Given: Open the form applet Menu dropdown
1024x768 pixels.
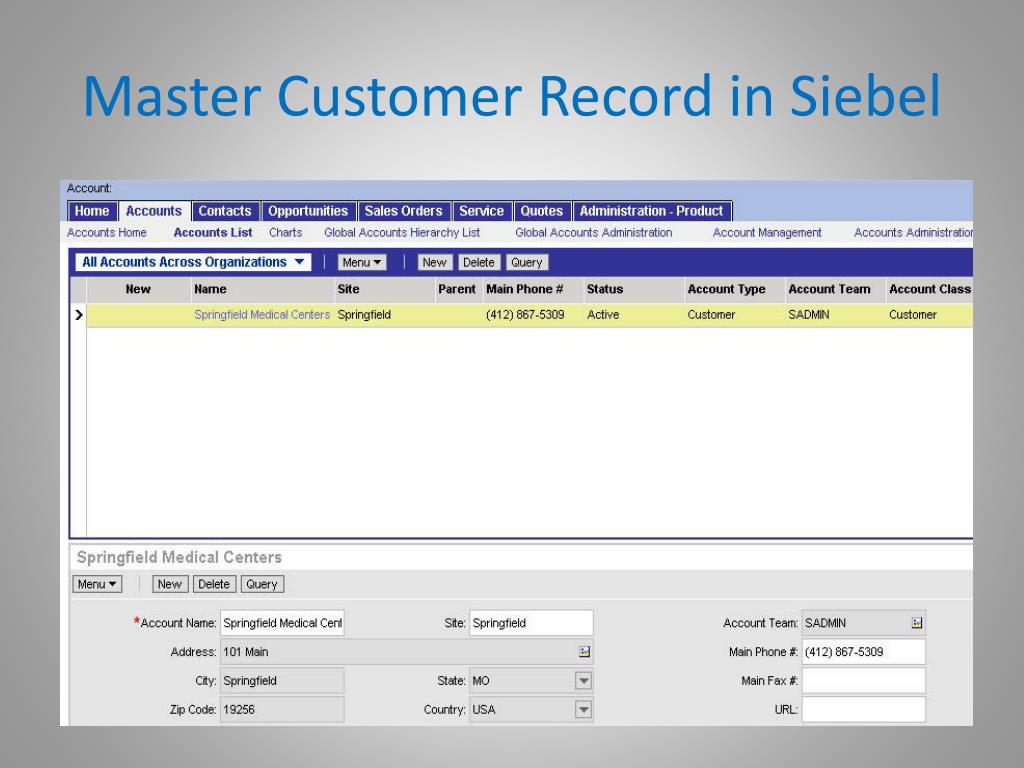Looking at the screenshot, I should tap(97, 584).
